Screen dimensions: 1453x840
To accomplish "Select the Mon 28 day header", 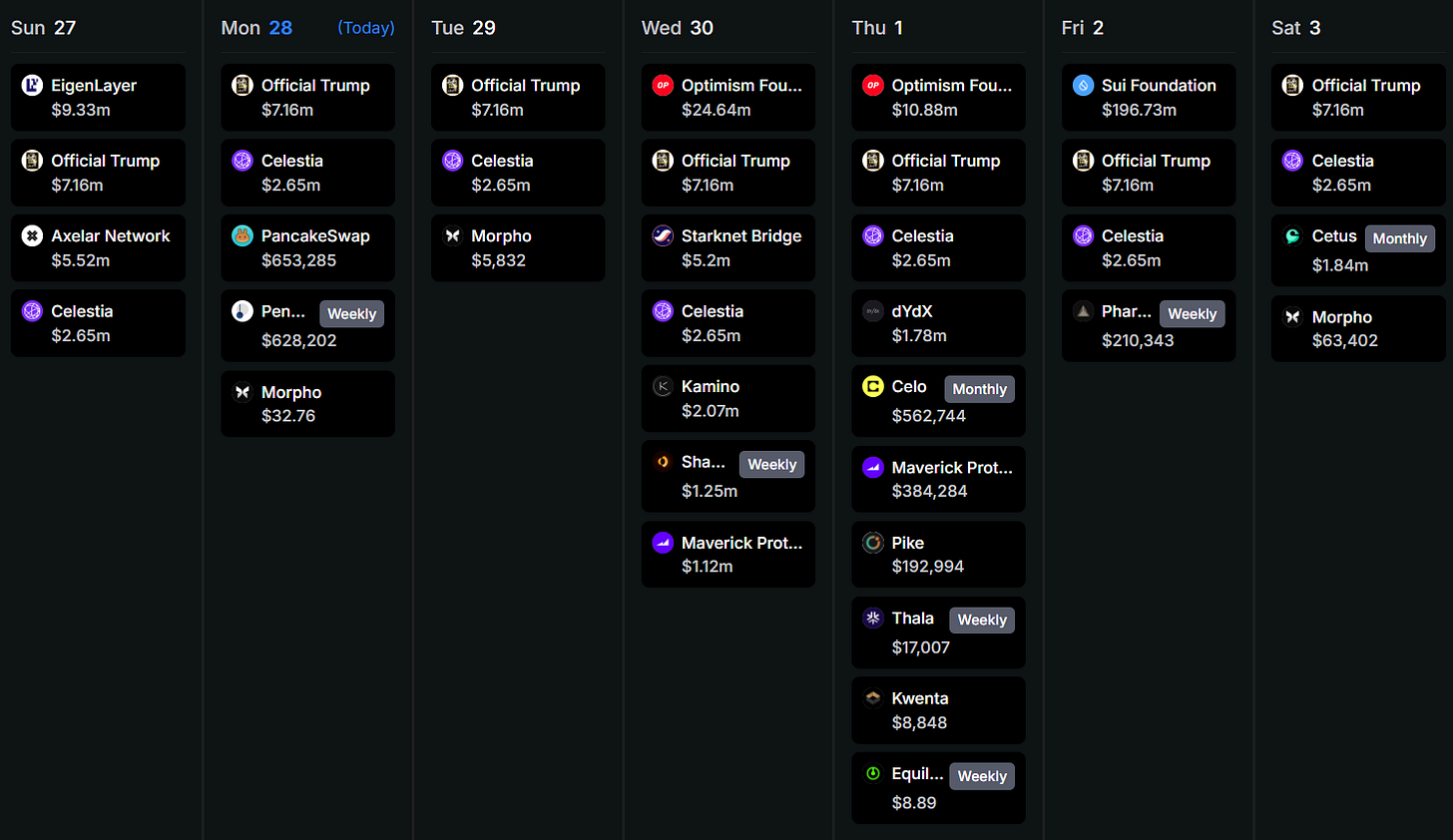I will (x=256, y=28).
